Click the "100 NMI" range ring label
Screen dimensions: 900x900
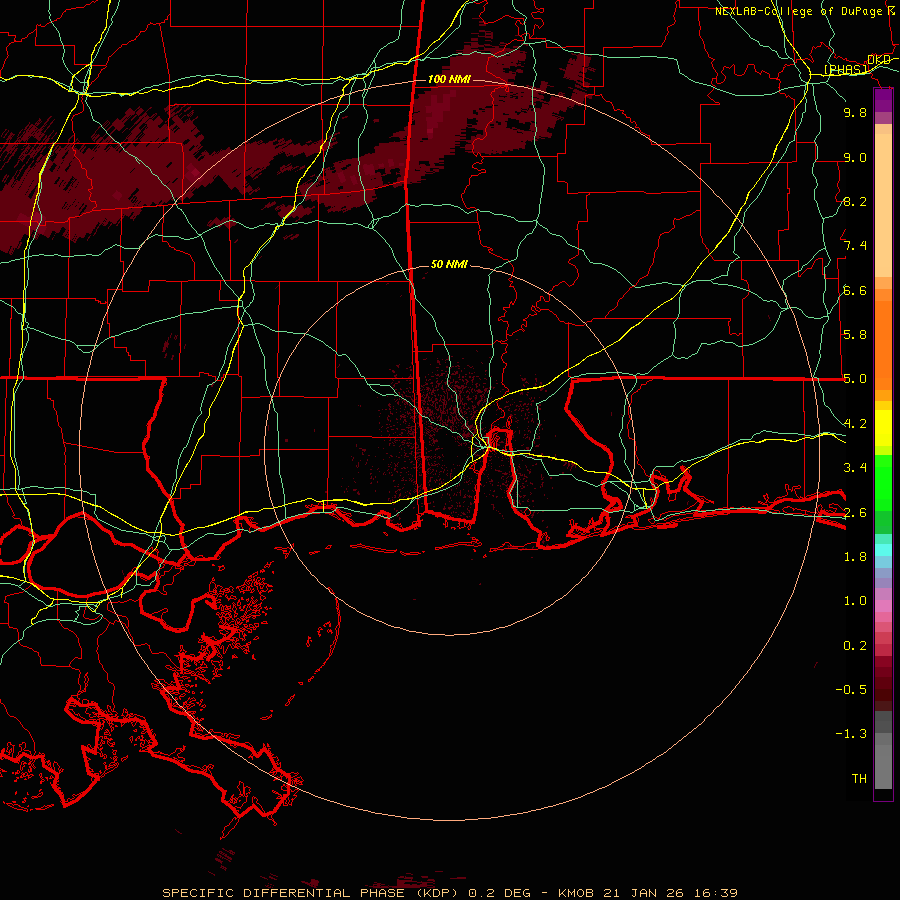449,79
